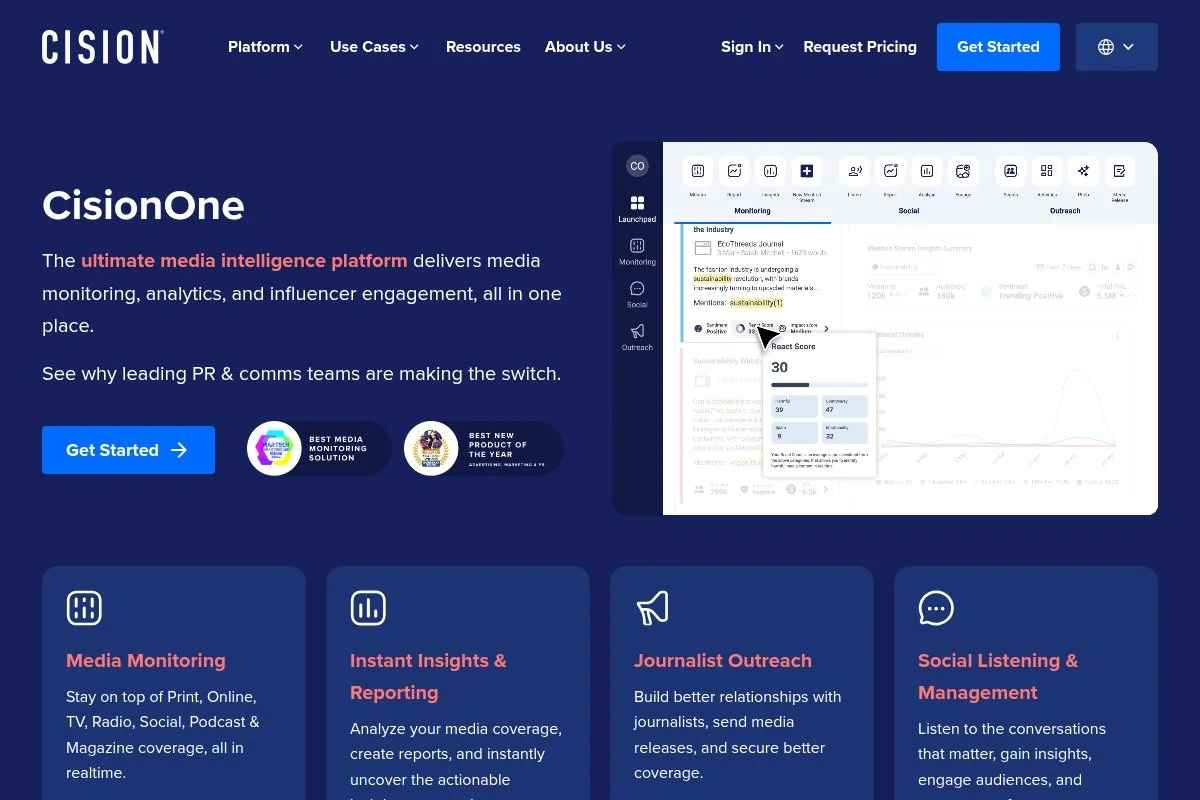Select the Social speech-bubble sidebar icon
Viewport: 1200px width, 800px height.
coord(638,288)
